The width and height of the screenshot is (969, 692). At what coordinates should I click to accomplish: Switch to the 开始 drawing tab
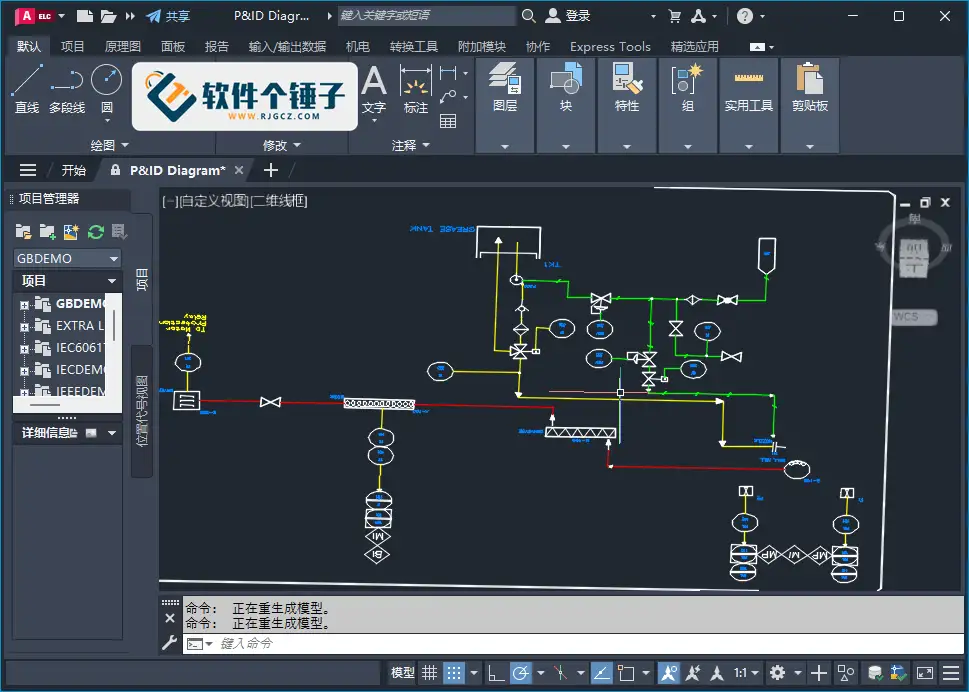74,169
